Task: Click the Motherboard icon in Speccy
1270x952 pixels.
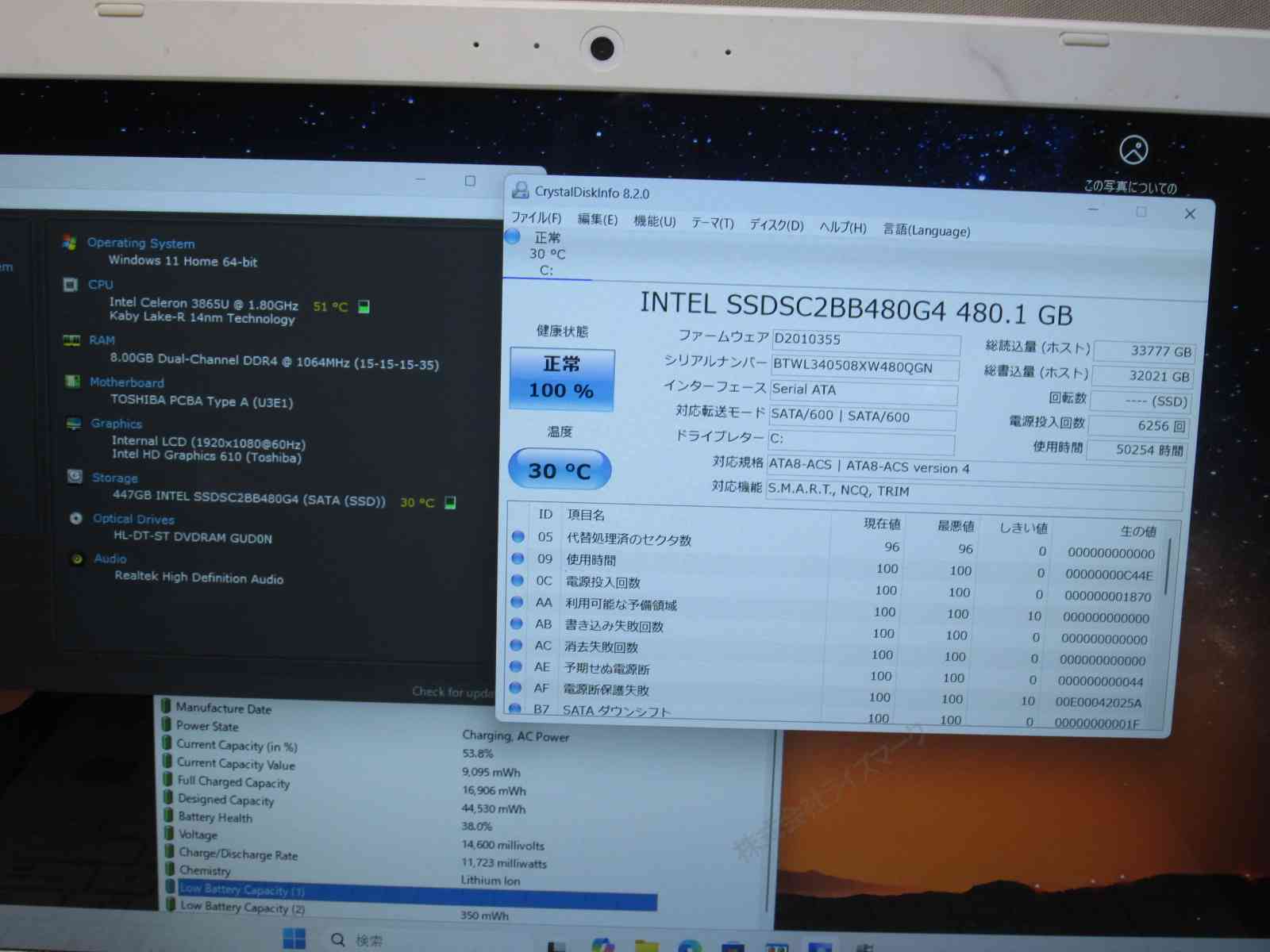Action: point(72,381)
